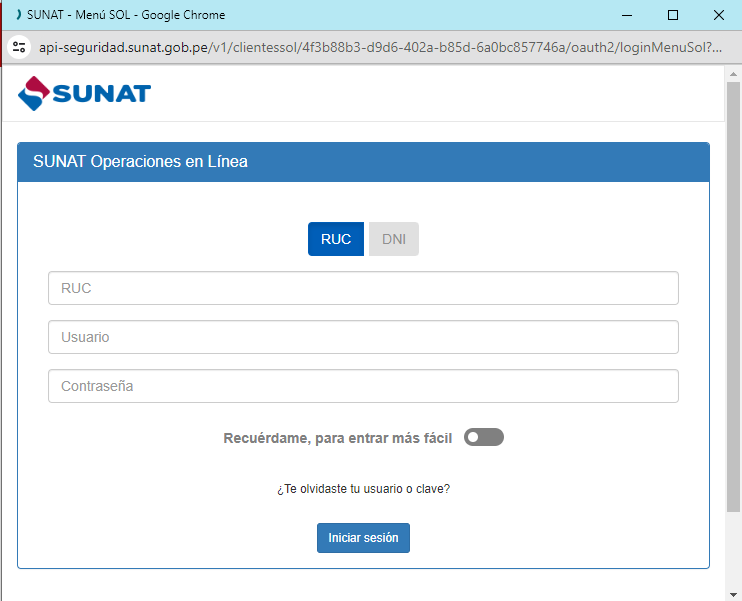Focus the Usuario input field

pos(363,337)
